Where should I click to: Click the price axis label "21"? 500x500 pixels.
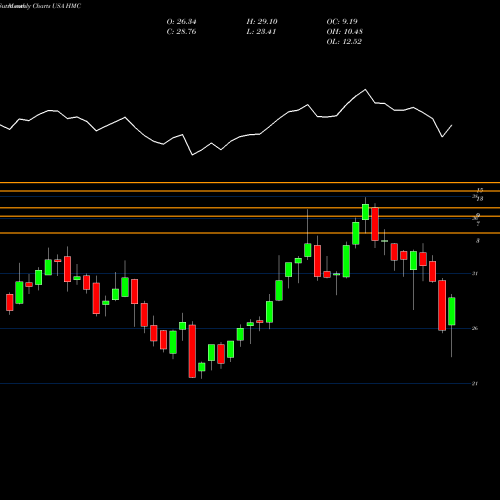pyautogui.click(x=475, y=384)
